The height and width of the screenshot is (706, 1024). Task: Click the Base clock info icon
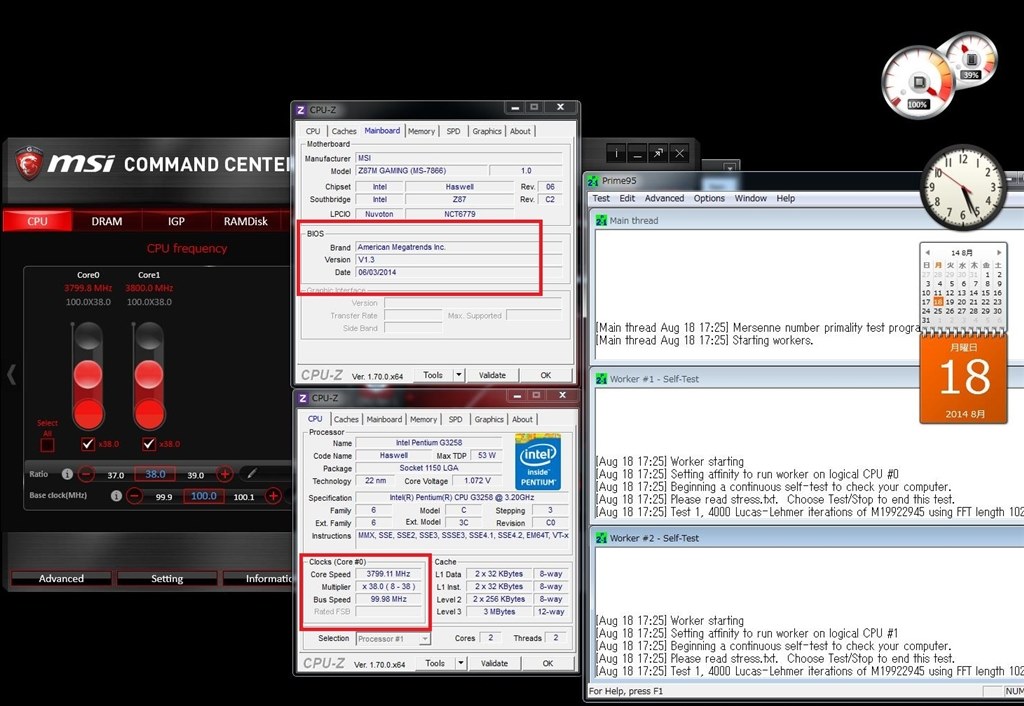coord(117,496)
